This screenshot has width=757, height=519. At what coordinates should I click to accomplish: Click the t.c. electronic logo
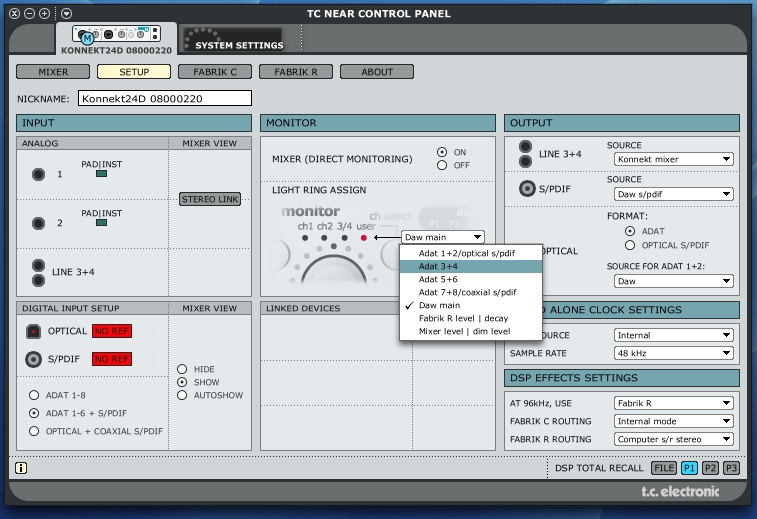tap(680, 491)
